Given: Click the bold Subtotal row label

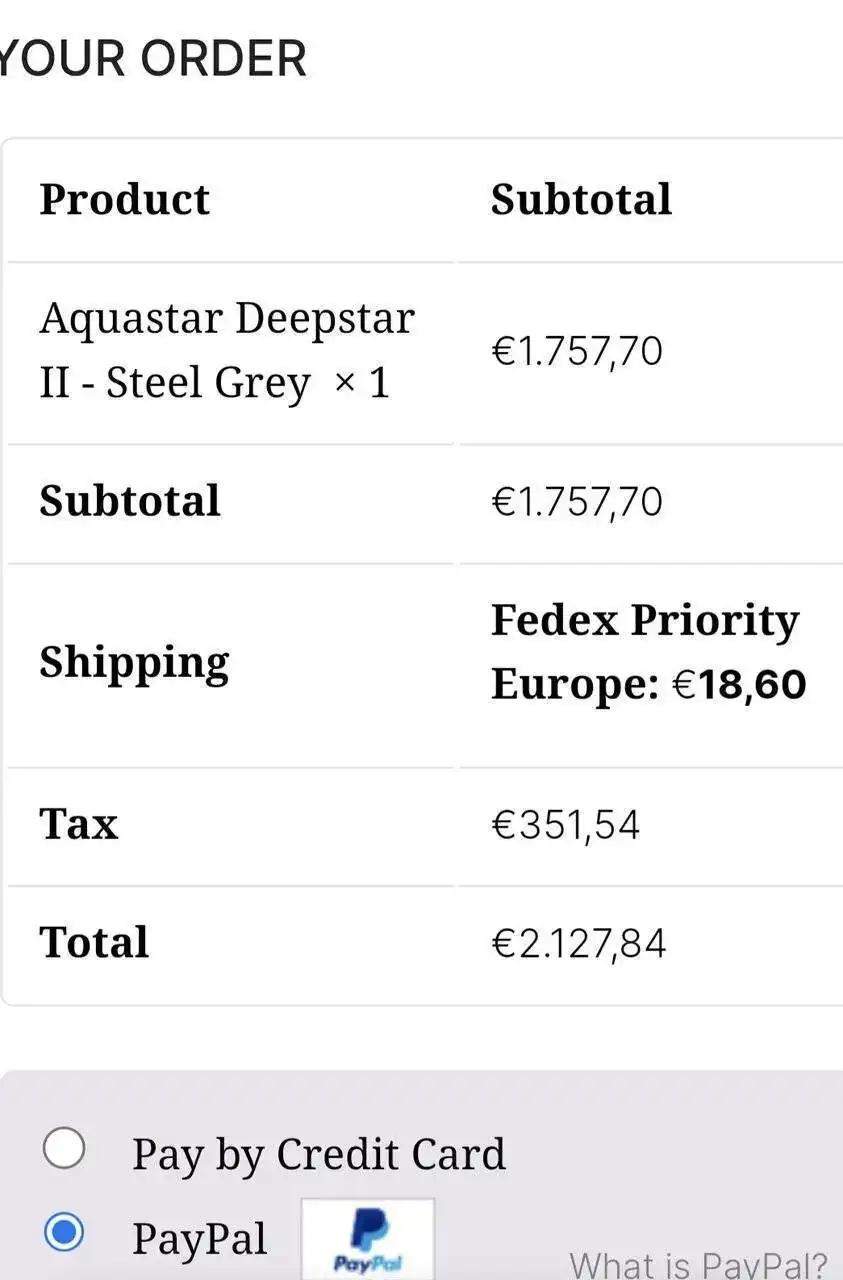Looking at the screenshot, I should [x=130, y=501].
